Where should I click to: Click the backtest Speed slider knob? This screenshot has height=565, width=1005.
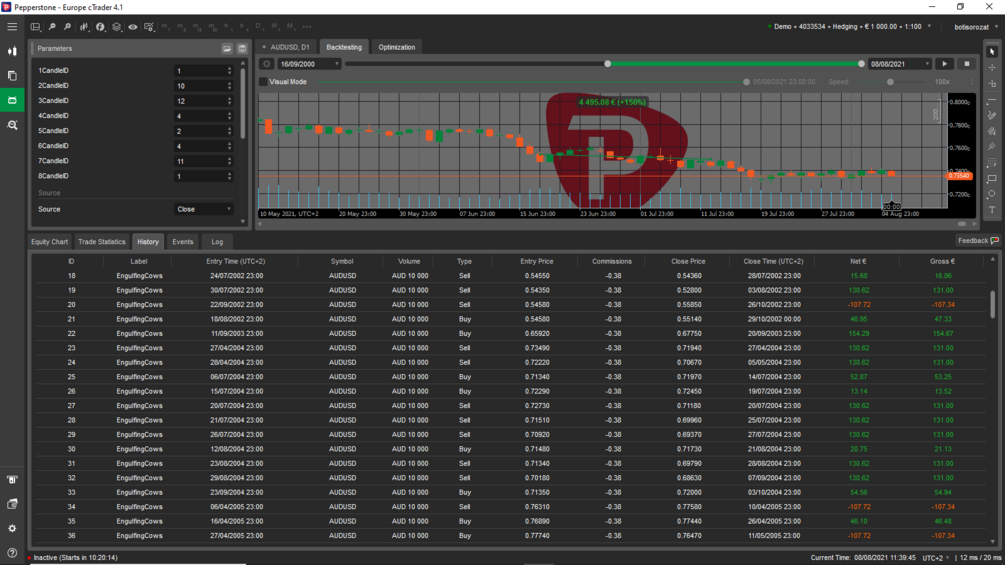click(890, 82)
